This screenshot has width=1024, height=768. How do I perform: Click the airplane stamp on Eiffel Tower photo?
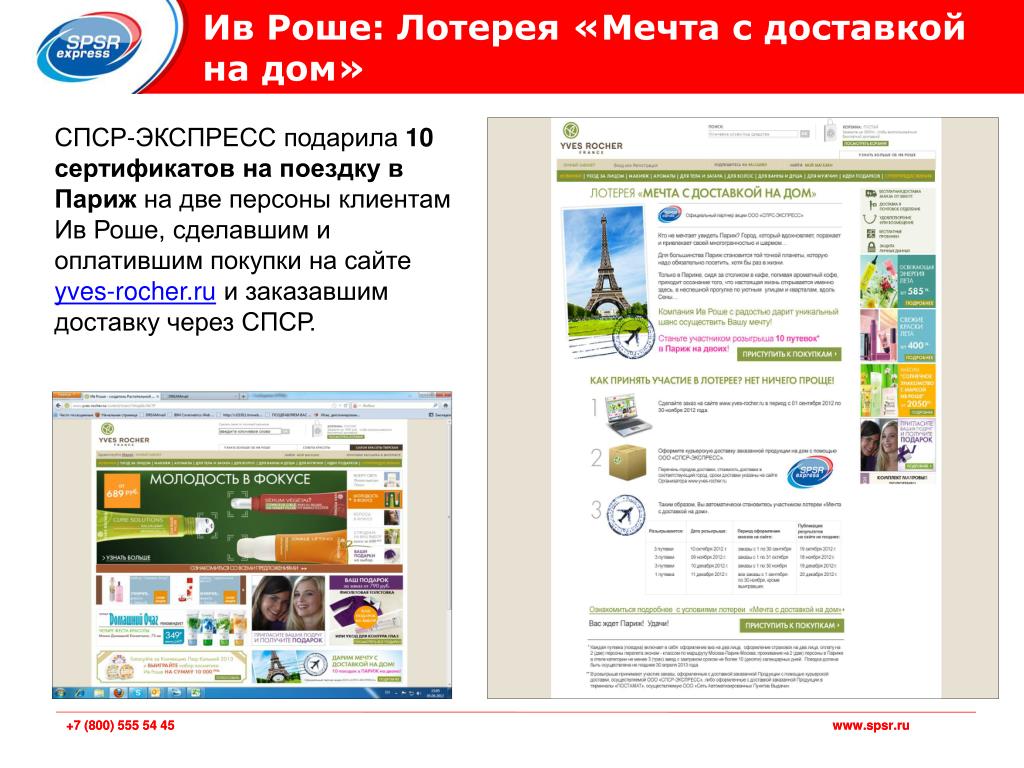[632, 337]
